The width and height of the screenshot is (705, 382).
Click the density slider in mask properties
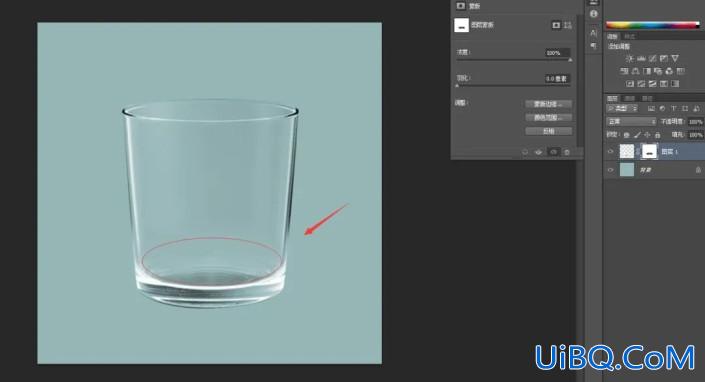514,60
